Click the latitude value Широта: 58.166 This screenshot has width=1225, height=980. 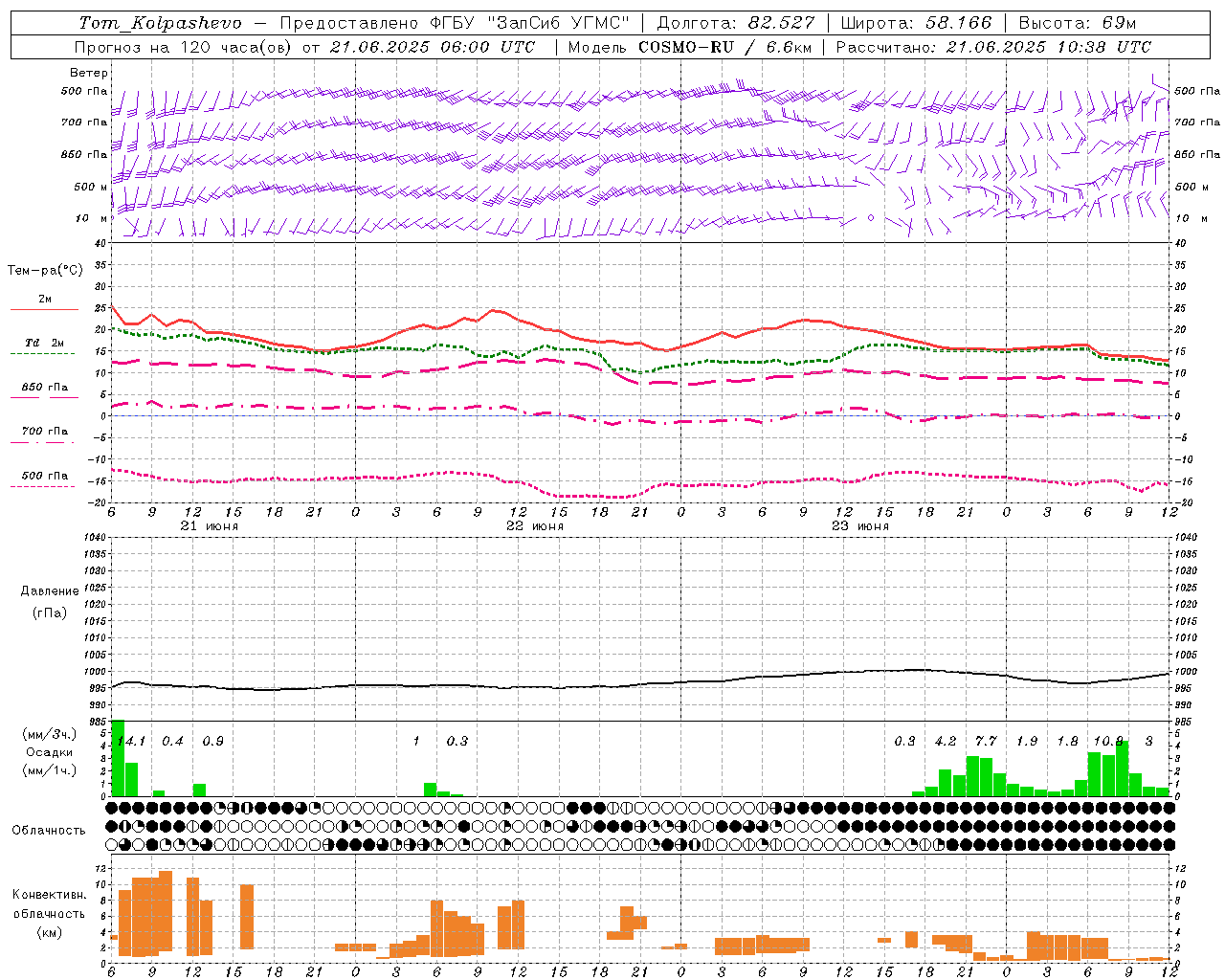click(917, 23)
